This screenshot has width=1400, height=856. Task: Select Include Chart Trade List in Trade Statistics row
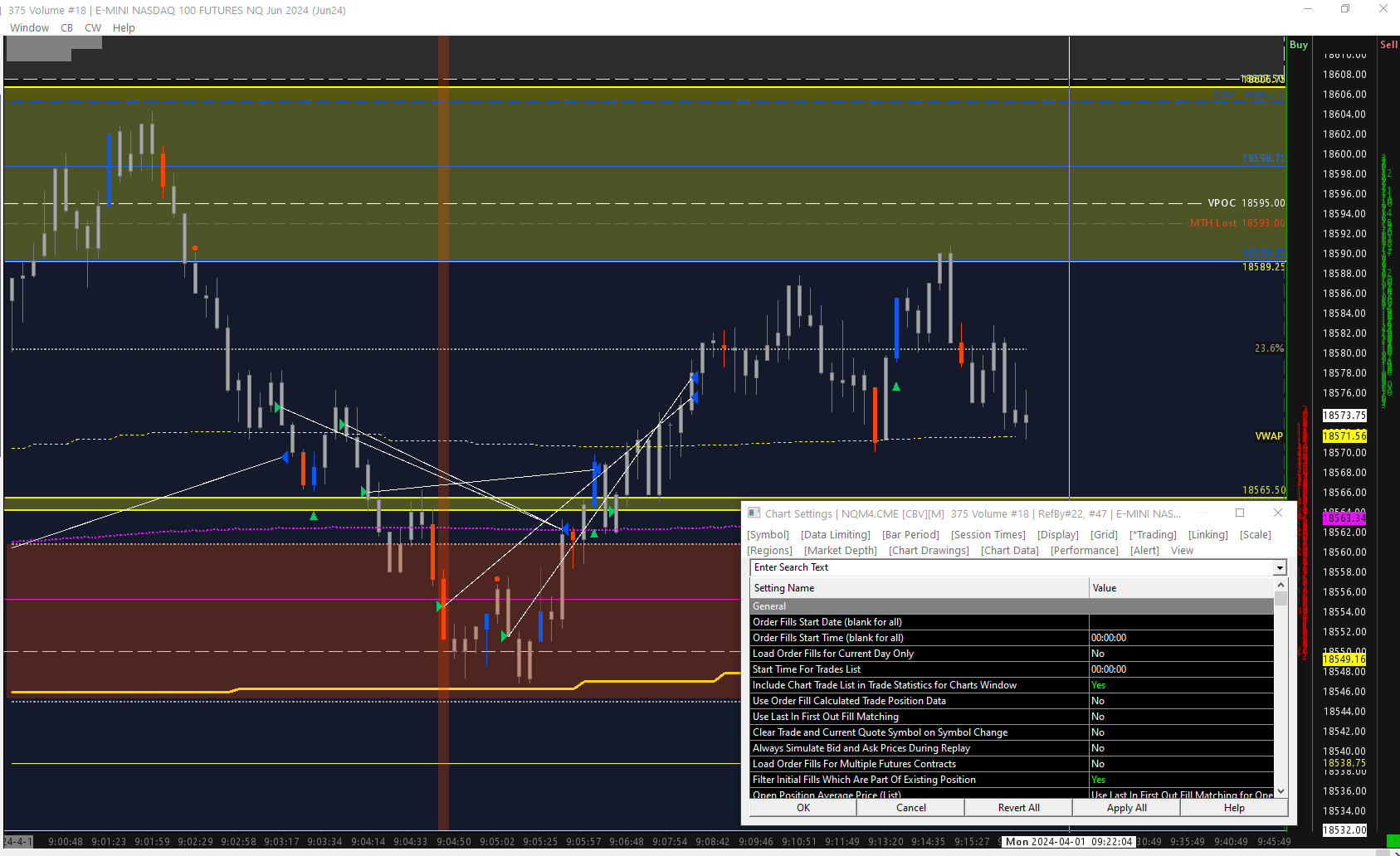coord(1012,685)
